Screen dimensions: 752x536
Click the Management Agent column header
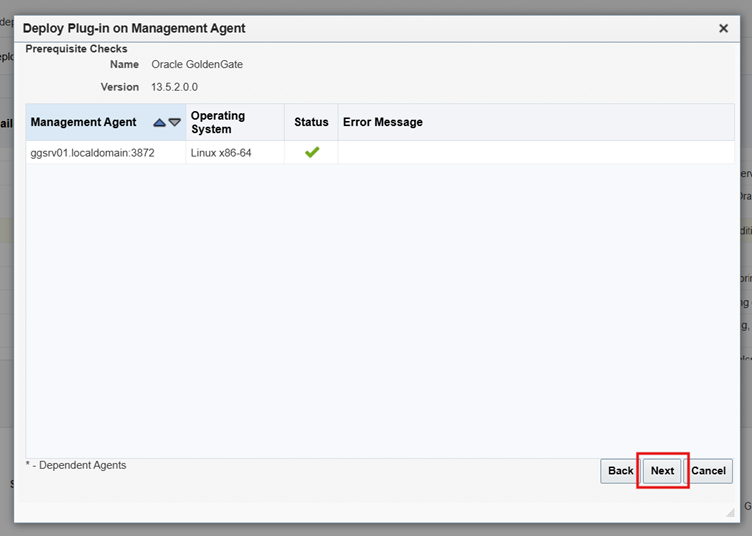pyautogui.click(x=83, y=122)
